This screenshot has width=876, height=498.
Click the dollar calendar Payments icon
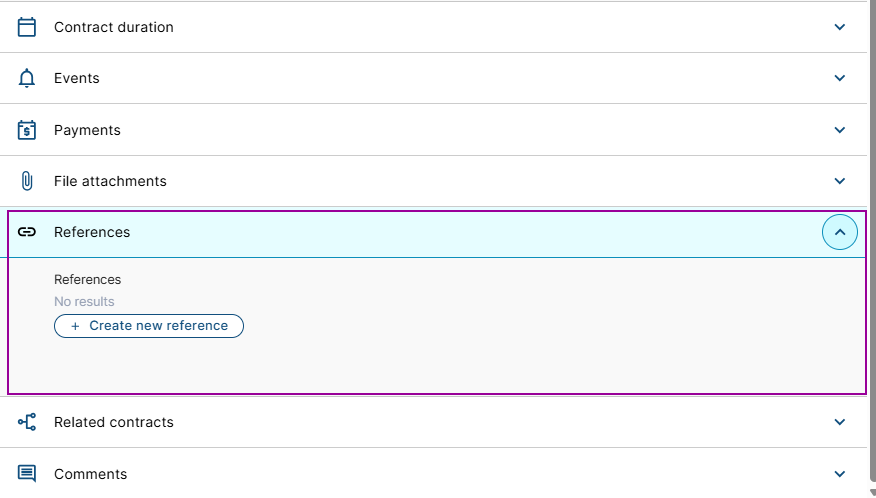[x=27, y=130]
